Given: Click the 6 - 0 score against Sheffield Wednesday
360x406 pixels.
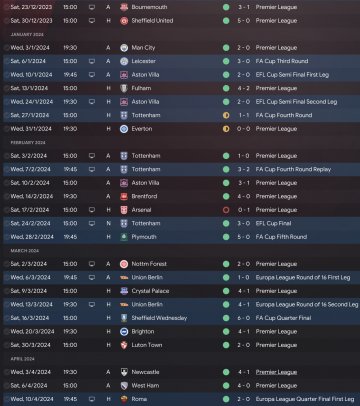Looking at the screenshot, I should [x=243, y=318].
